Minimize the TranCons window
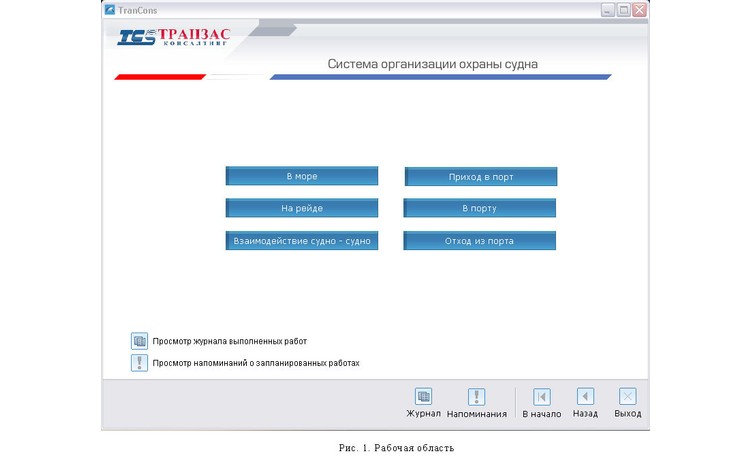750x460 pixels. (607, 9)
